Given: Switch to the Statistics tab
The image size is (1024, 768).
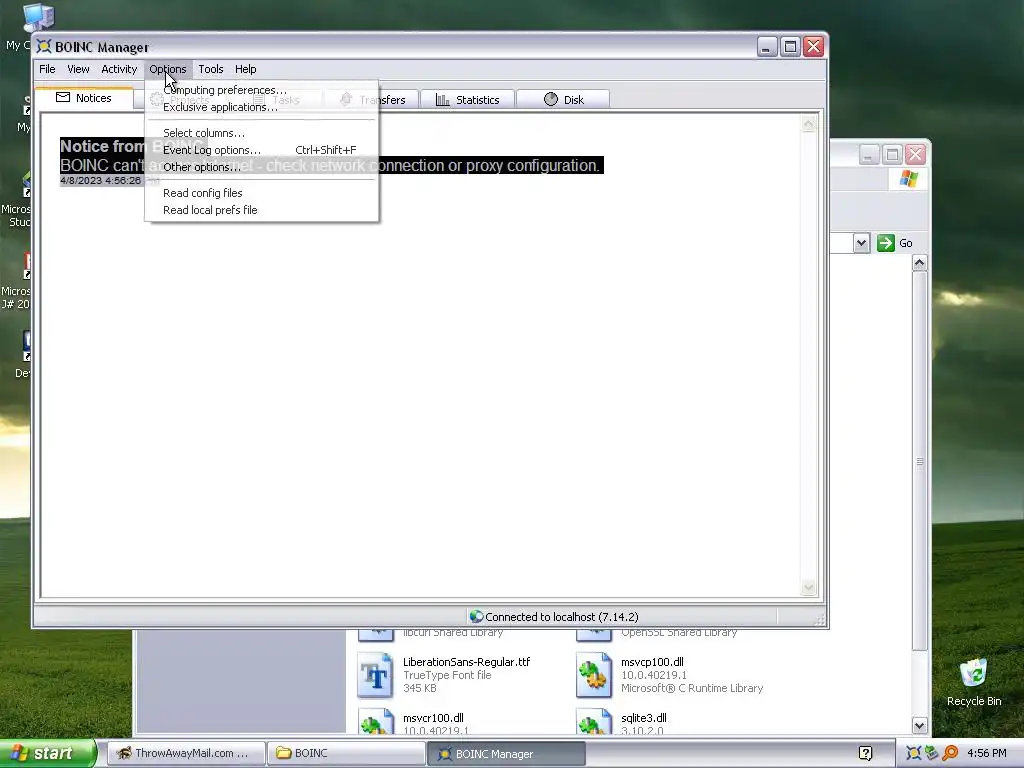Looking at the screenshot, I should (x=468, y=100).
